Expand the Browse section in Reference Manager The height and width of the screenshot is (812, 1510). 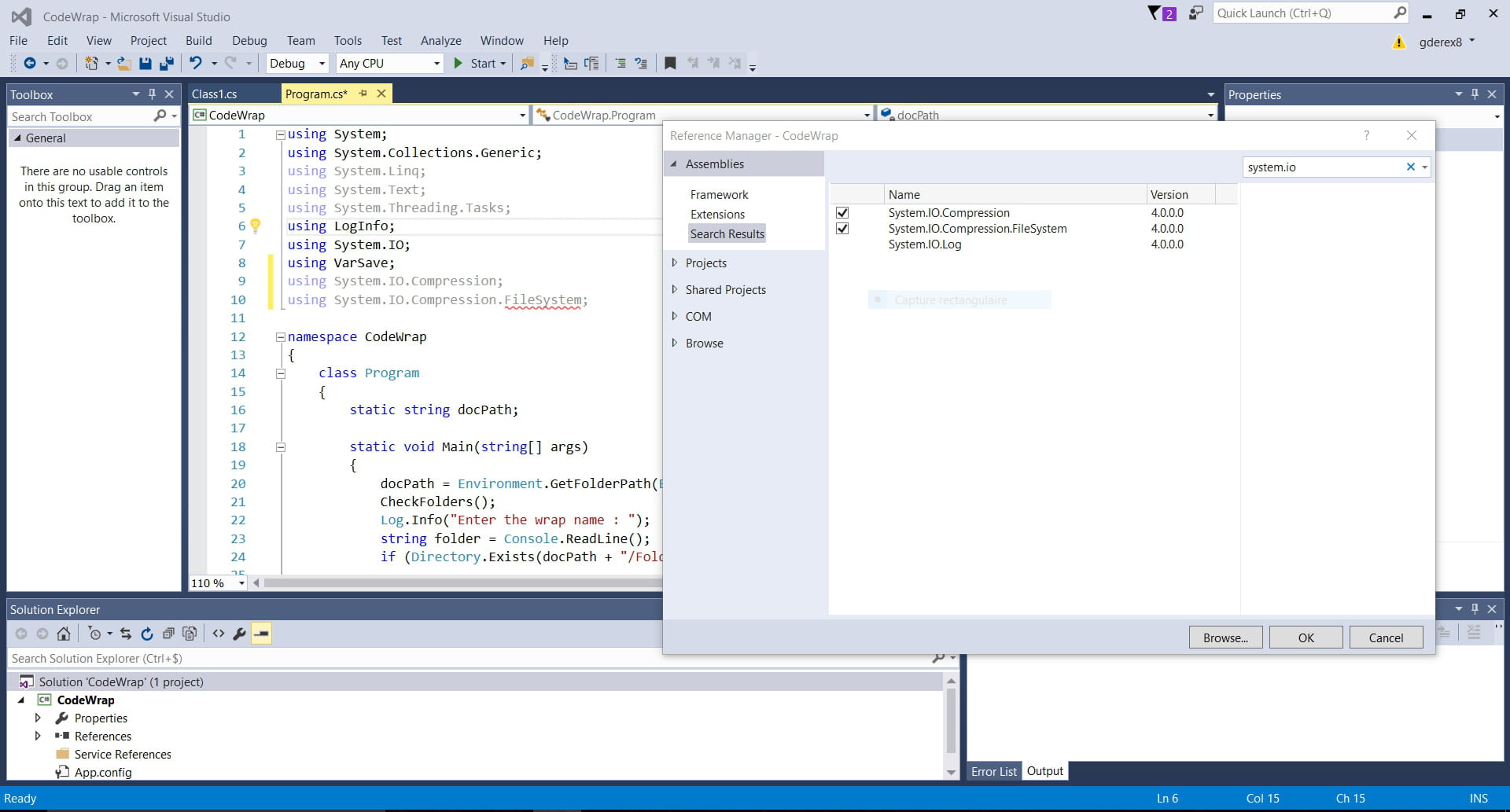[674, 344]
